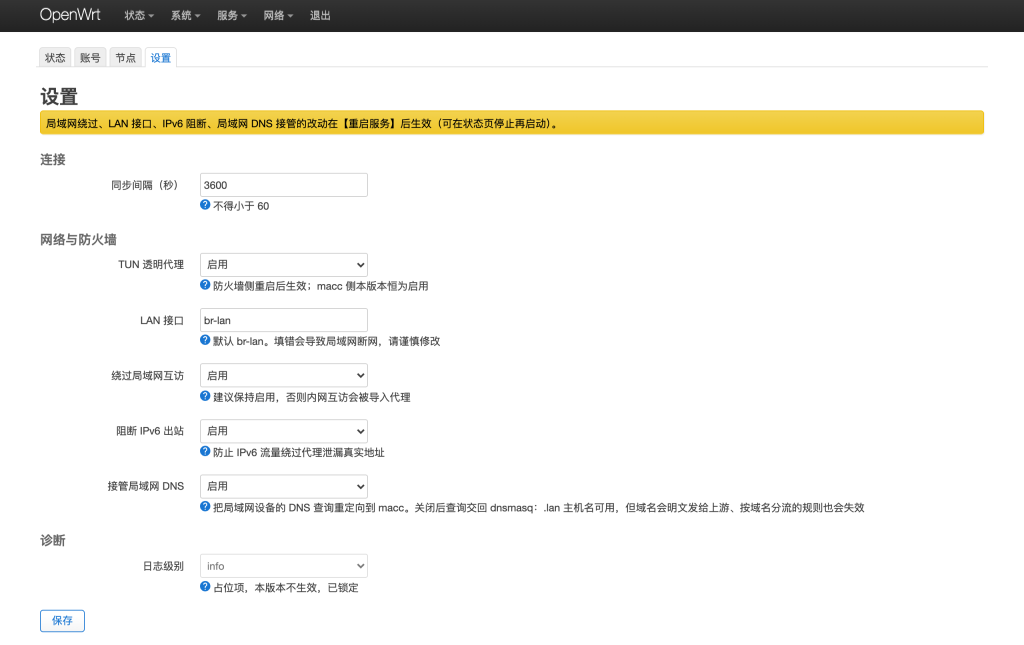The image size is (1024, 645).
Task: Click the 诊断 section heading
Action: [x=53, y=541]
